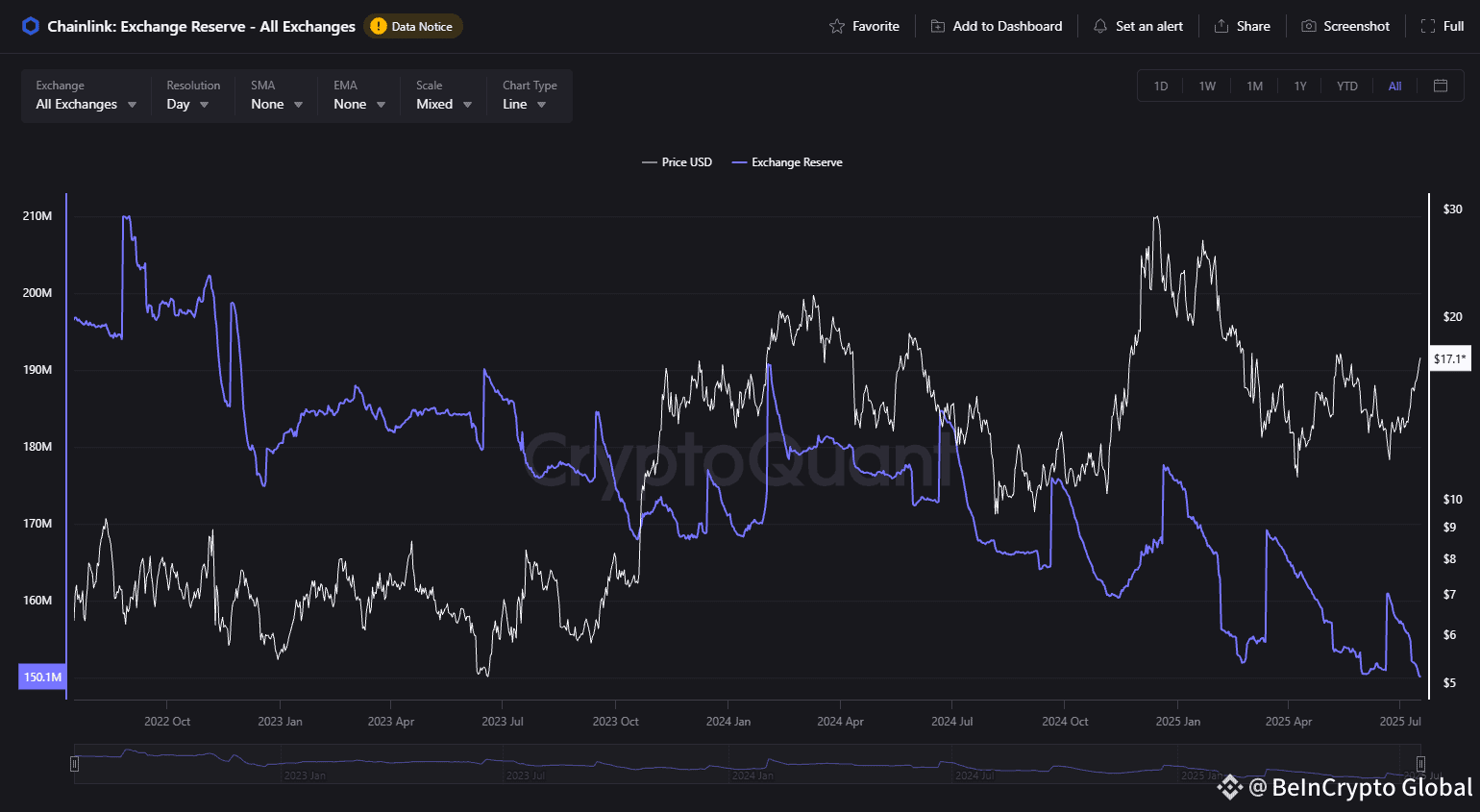Click the $5 price axis label
This screenshot has height=812, width=1480.
click(x=1449, y=683)
